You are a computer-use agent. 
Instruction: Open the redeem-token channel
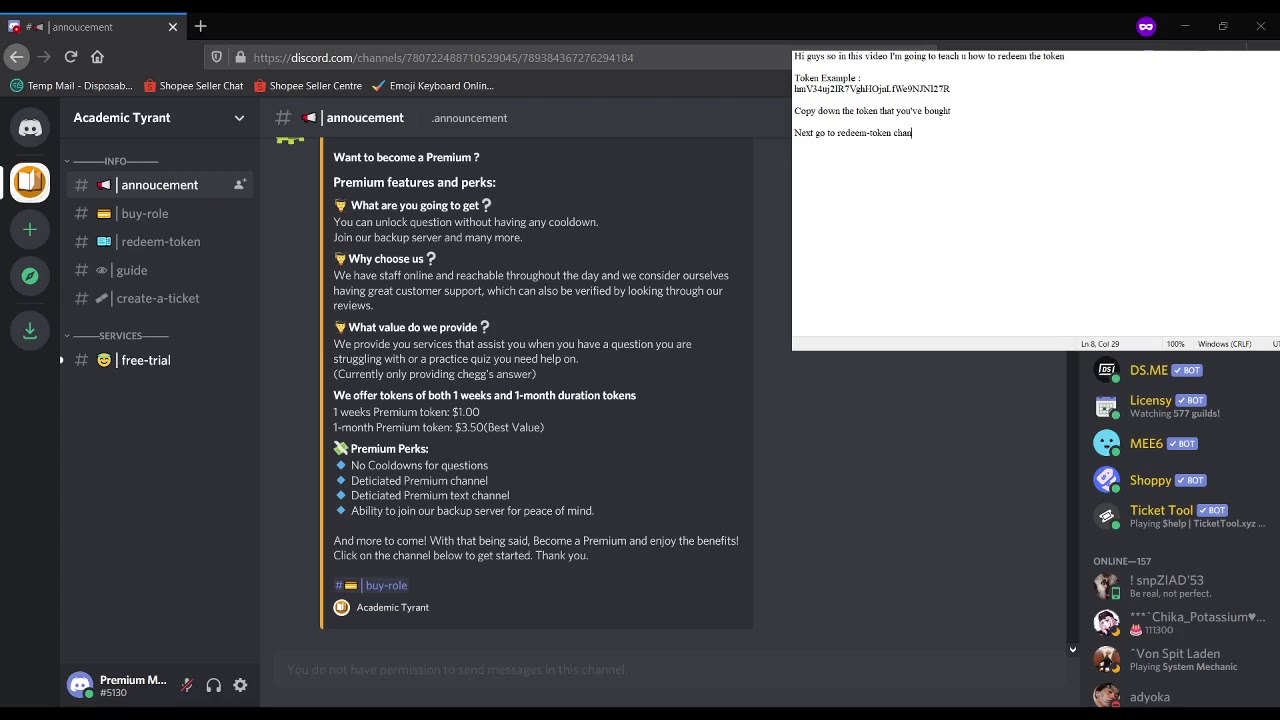[x=158, y=241]
